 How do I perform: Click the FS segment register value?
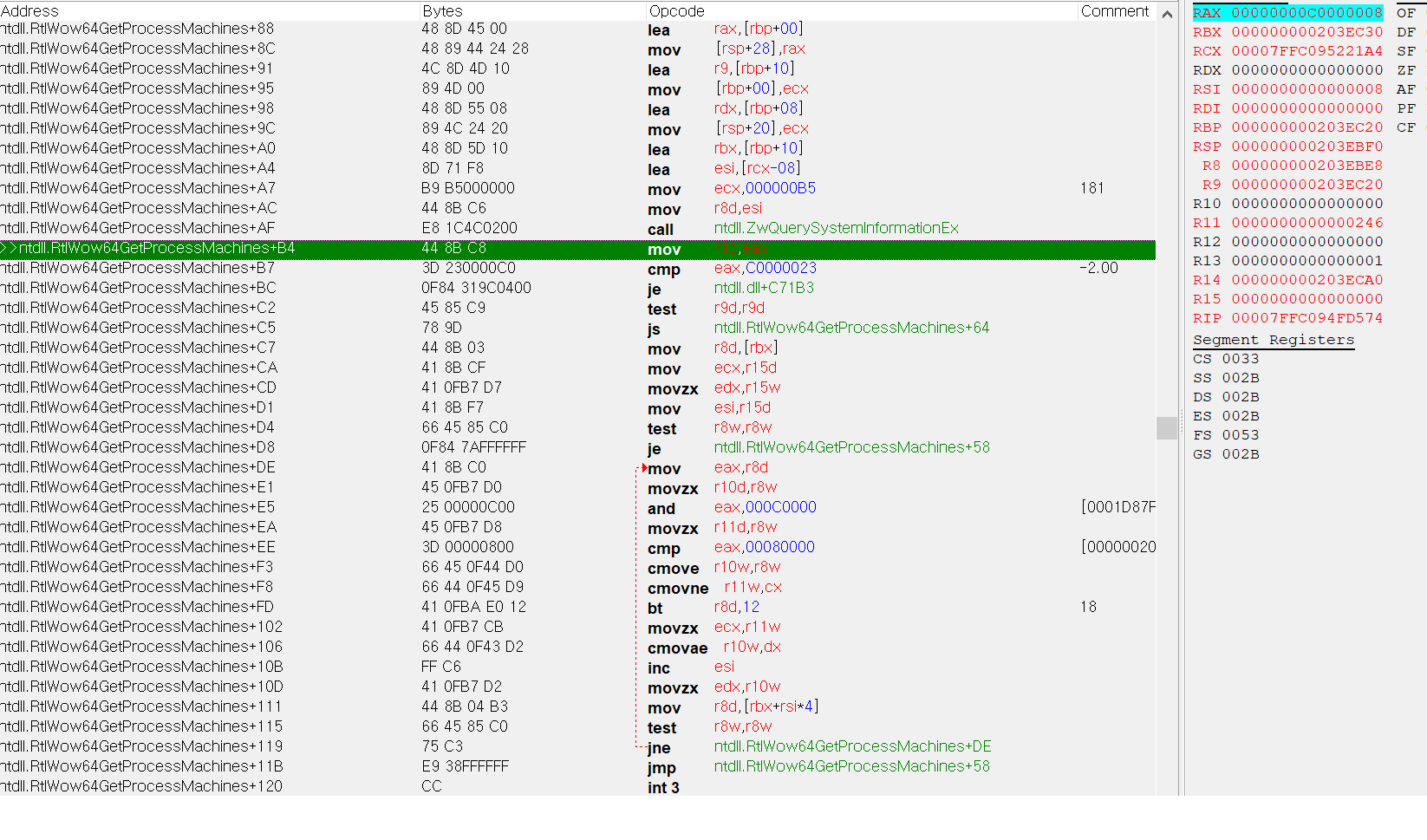click(1241, 435)
